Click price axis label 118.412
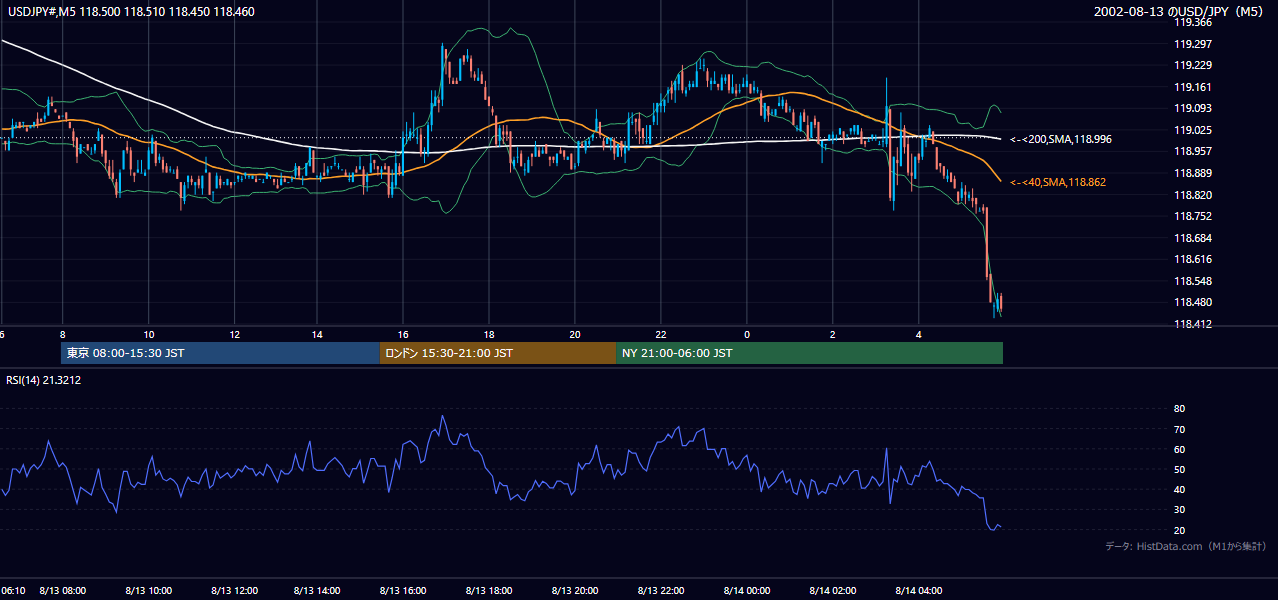Image resolution: width=1278 pixels, height=600 pixels. (1193, 324)
